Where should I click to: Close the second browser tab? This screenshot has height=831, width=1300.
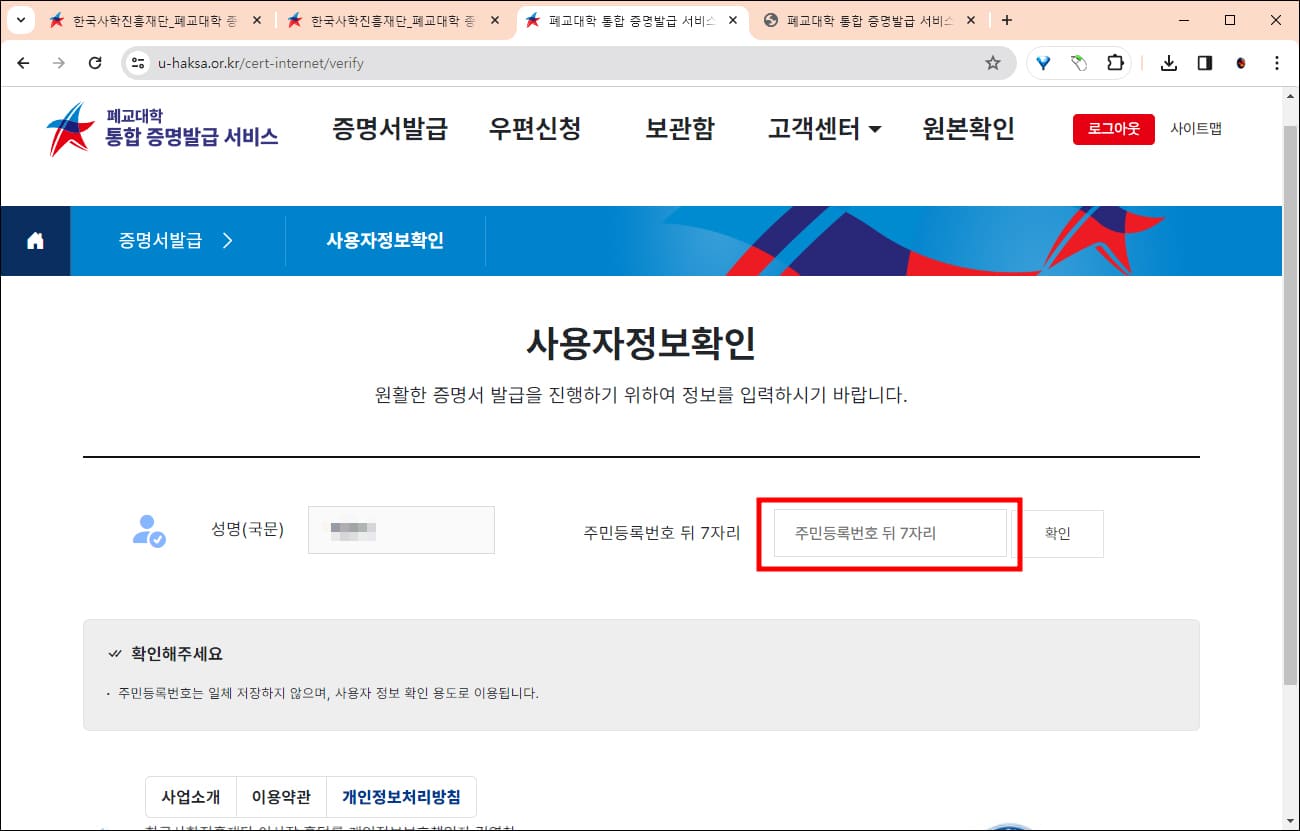495,20
